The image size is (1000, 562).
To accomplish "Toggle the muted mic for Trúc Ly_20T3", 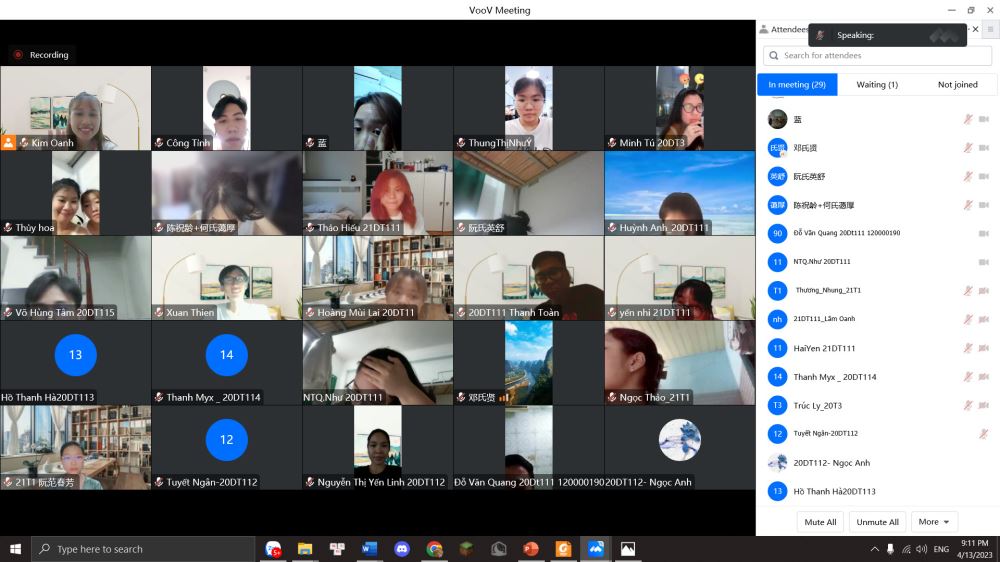I will pyautogui.click(x=967, y=405).
